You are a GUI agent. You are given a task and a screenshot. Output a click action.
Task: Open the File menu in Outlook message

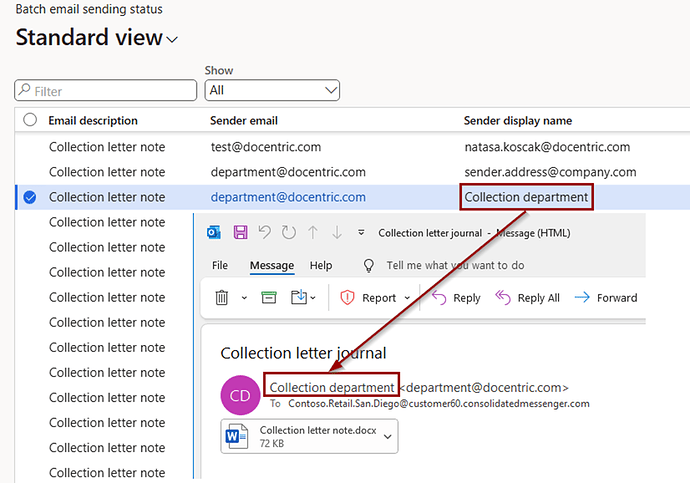(x=220, y=265)
